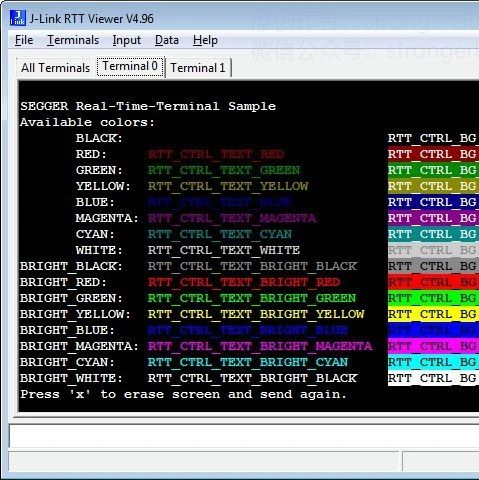This screenshot has width=479, height=480.
Task: Click the 'RTT_CTRL_TEXT_CYAN' text
Action: (x=220, y=234)
